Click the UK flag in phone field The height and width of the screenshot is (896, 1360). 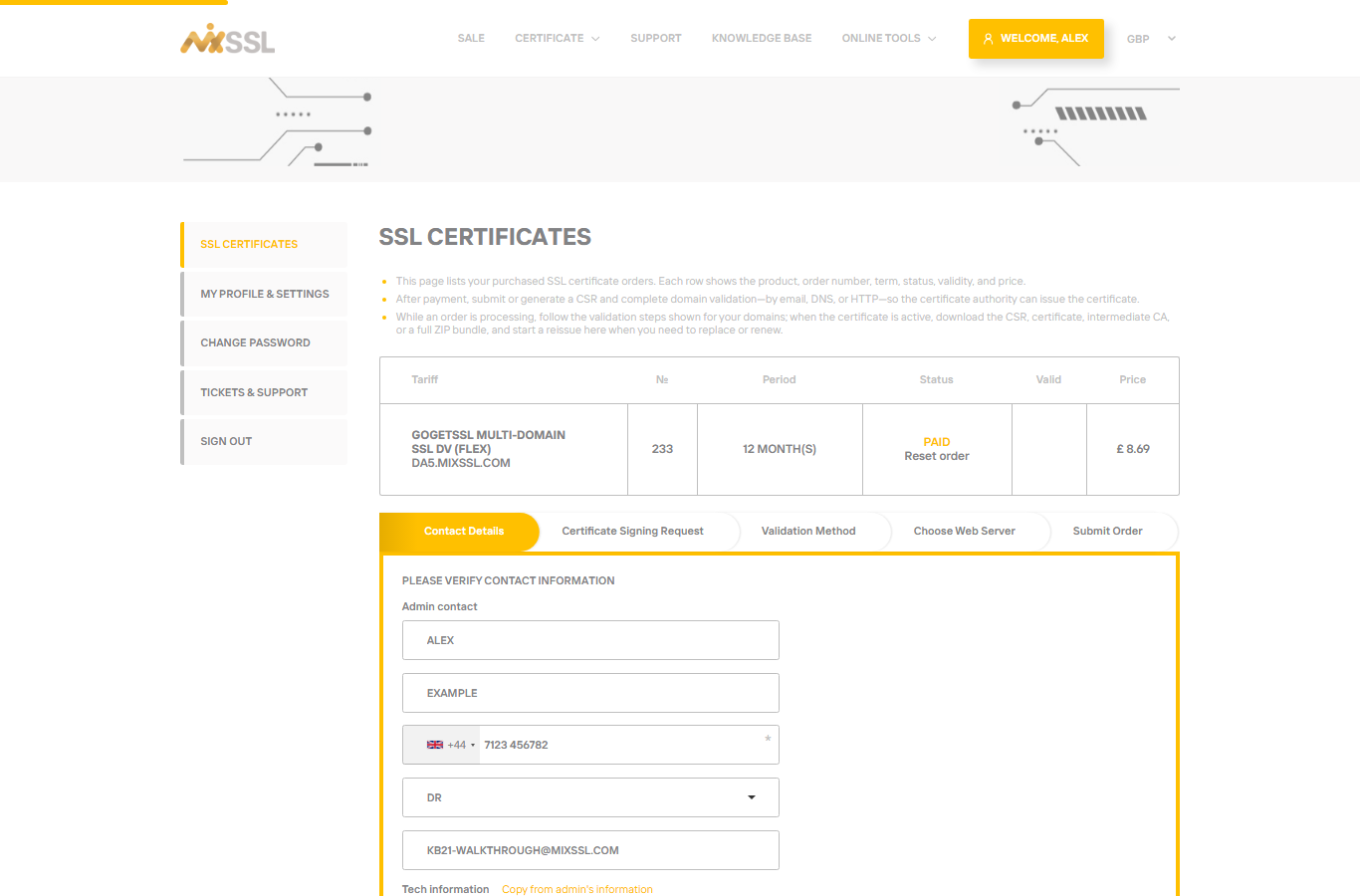435,745
